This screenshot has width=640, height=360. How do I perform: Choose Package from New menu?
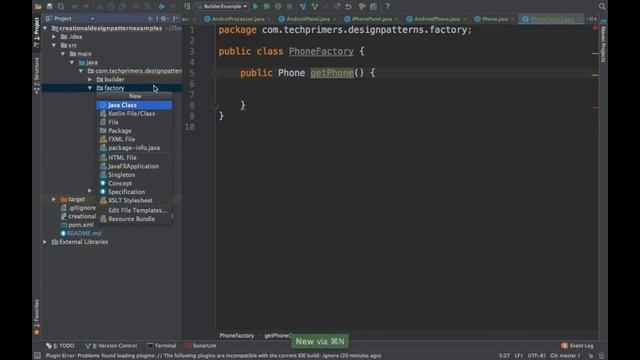pos(134,131)
